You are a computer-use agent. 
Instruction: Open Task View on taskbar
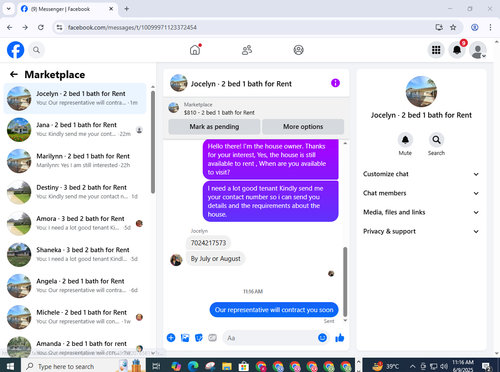156,366
